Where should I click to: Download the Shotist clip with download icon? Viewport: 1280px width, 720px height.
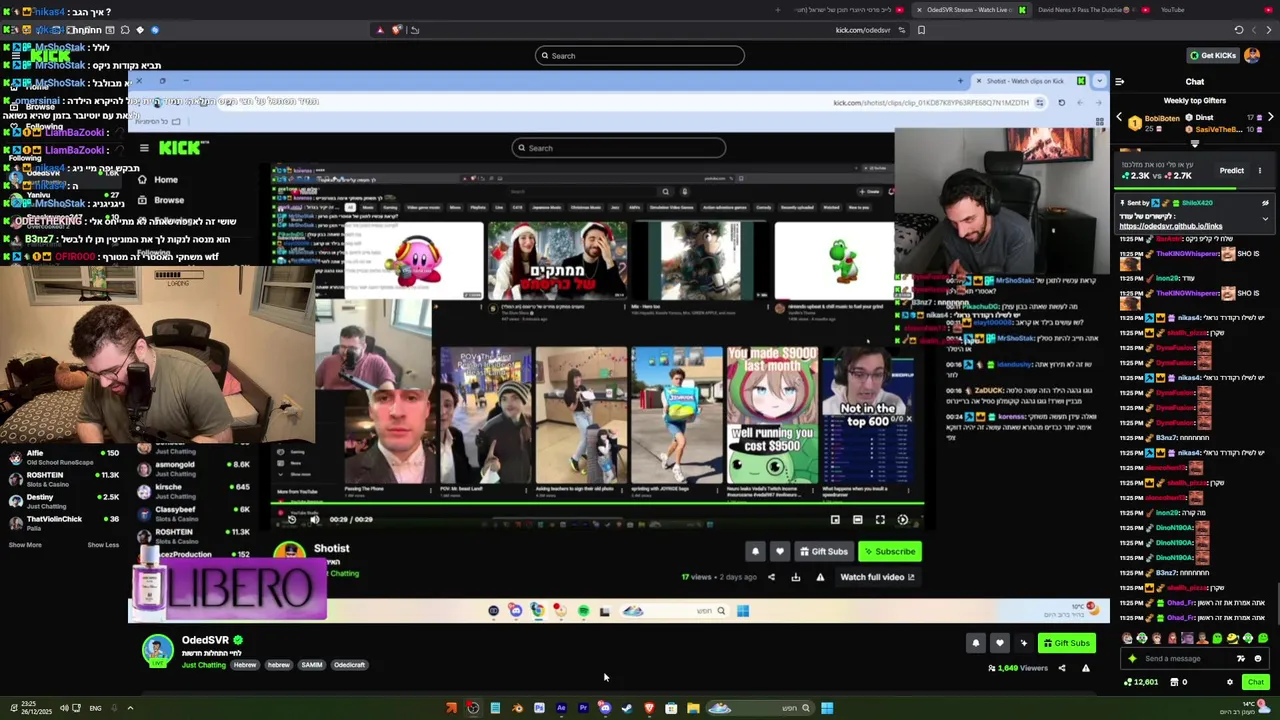(x=796, y=577)
